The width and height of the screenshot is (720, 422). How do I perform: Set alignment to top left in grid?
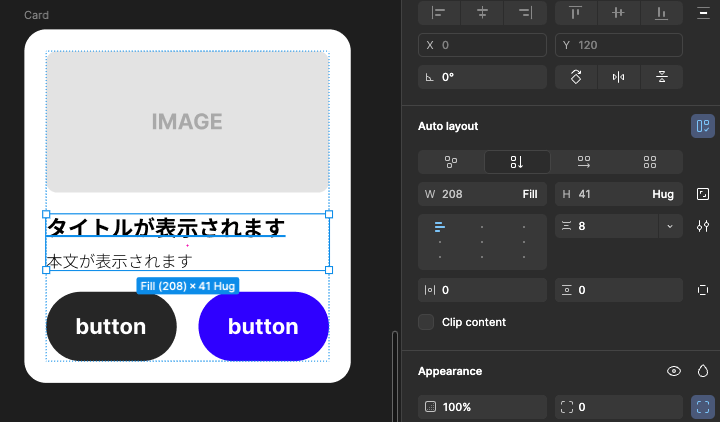pos(439,226)
